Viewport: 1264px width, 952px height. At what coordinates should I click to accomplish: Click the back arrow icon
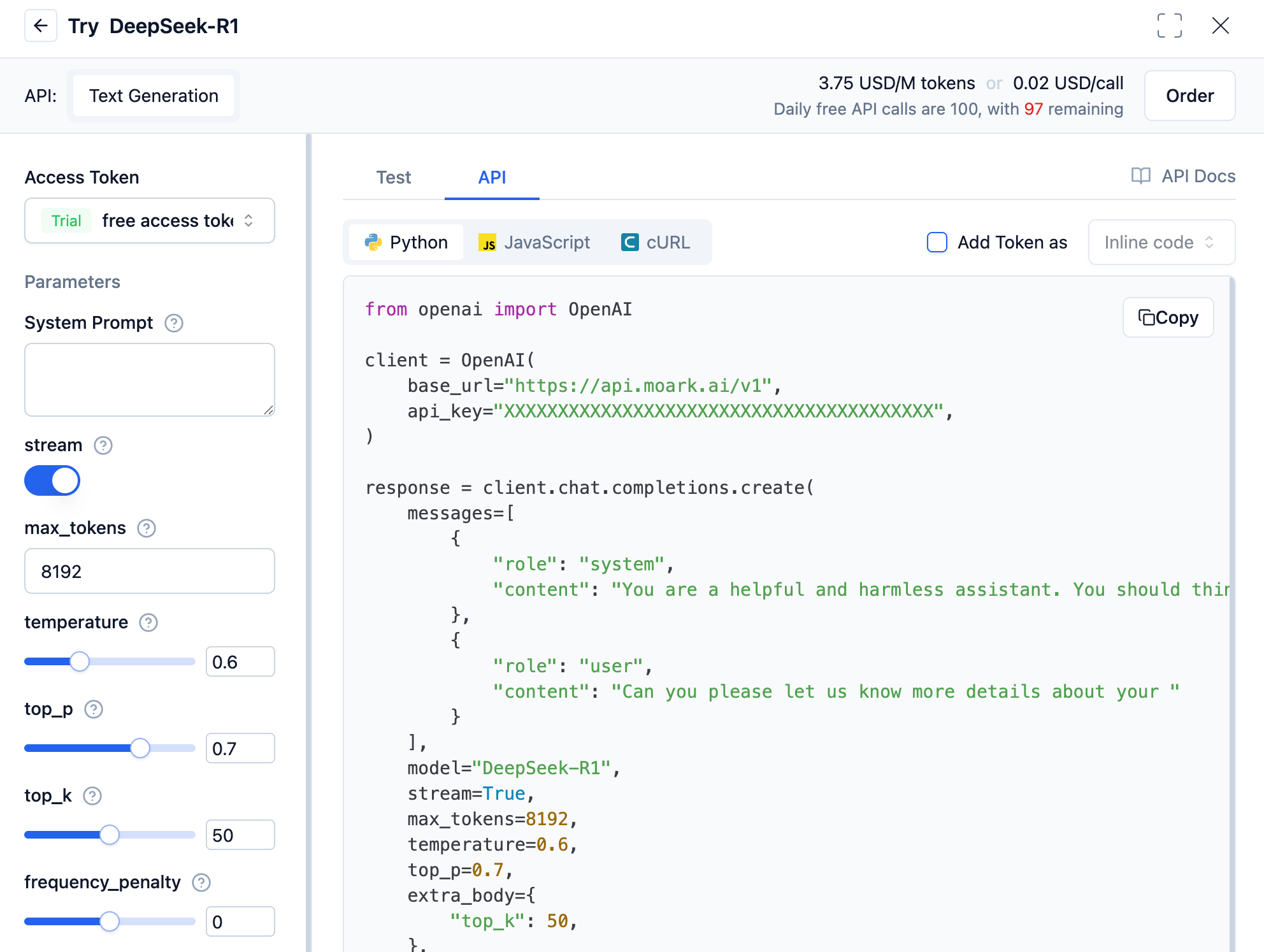coord(41,25)
